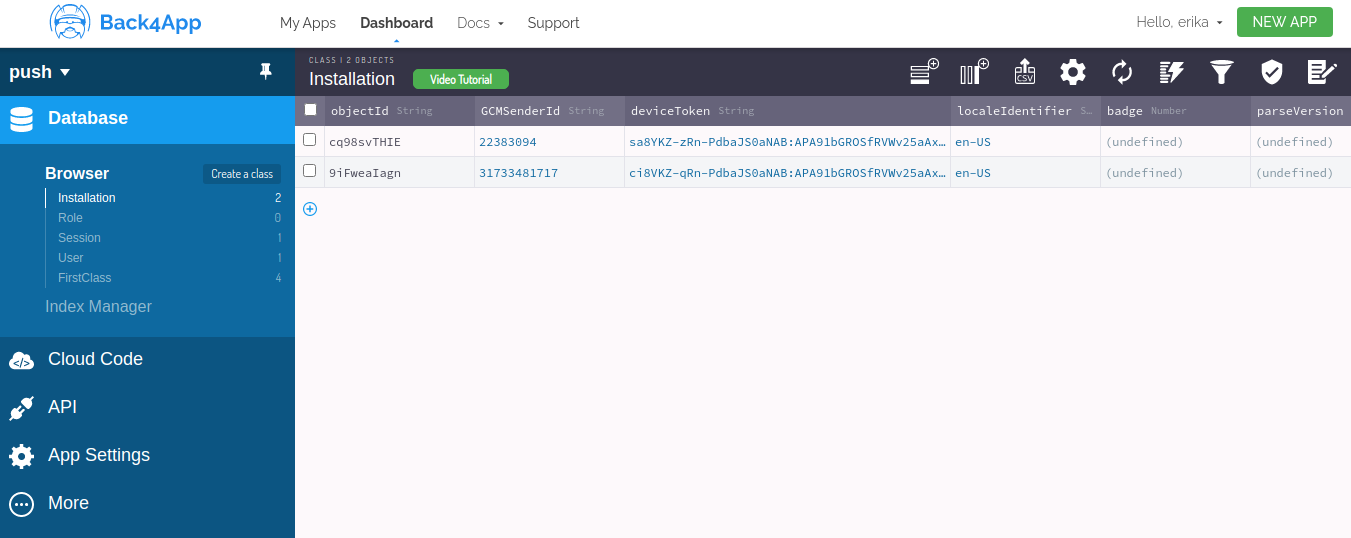Check the cq98svTHIE row checkbox
The height and width of the screenshot is (538, 1351).
pyautogui.click(x=310, y=140)
